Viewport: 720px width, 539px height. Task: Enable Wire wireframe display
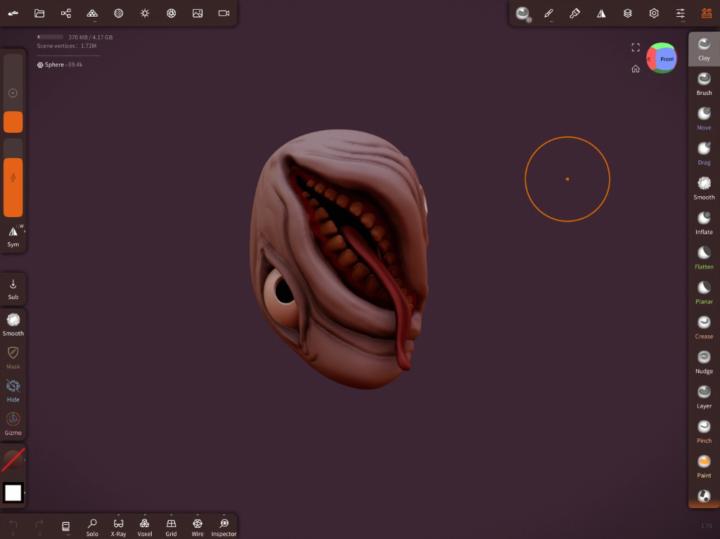coord(197,526)
